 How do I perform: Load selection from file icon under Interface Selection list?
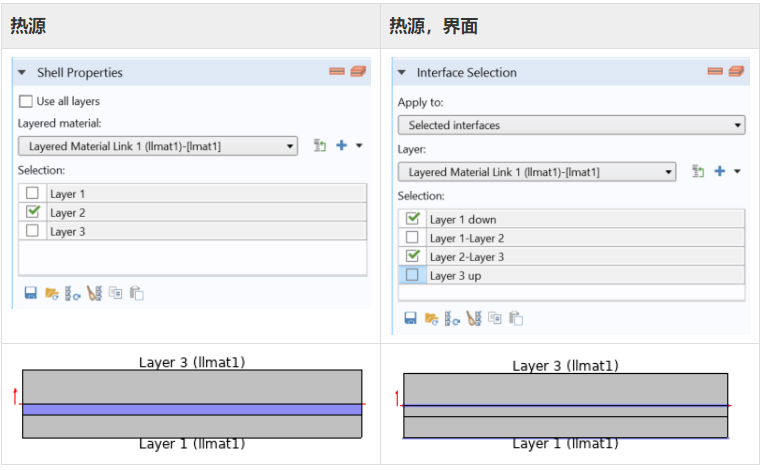click(x=432, y=319)
